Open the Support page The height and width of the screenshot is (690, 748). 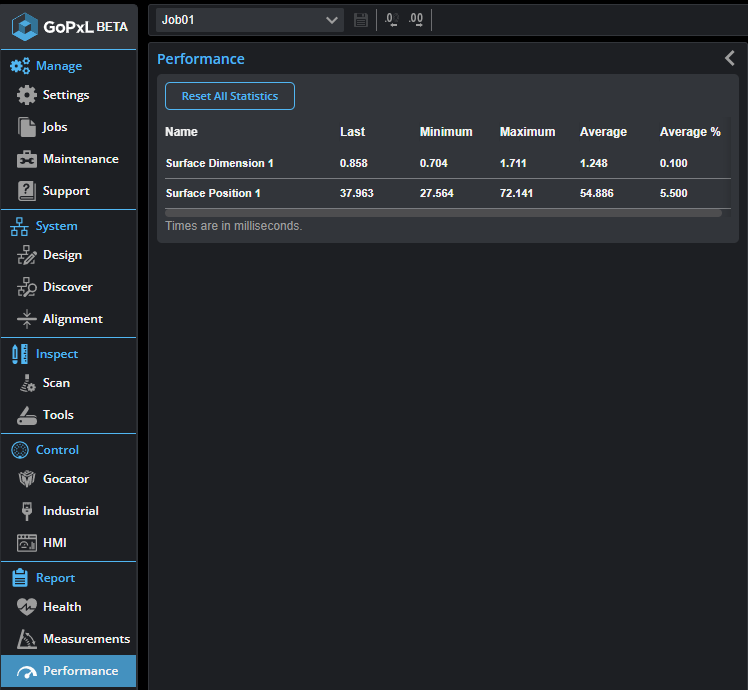pos(66,191)
